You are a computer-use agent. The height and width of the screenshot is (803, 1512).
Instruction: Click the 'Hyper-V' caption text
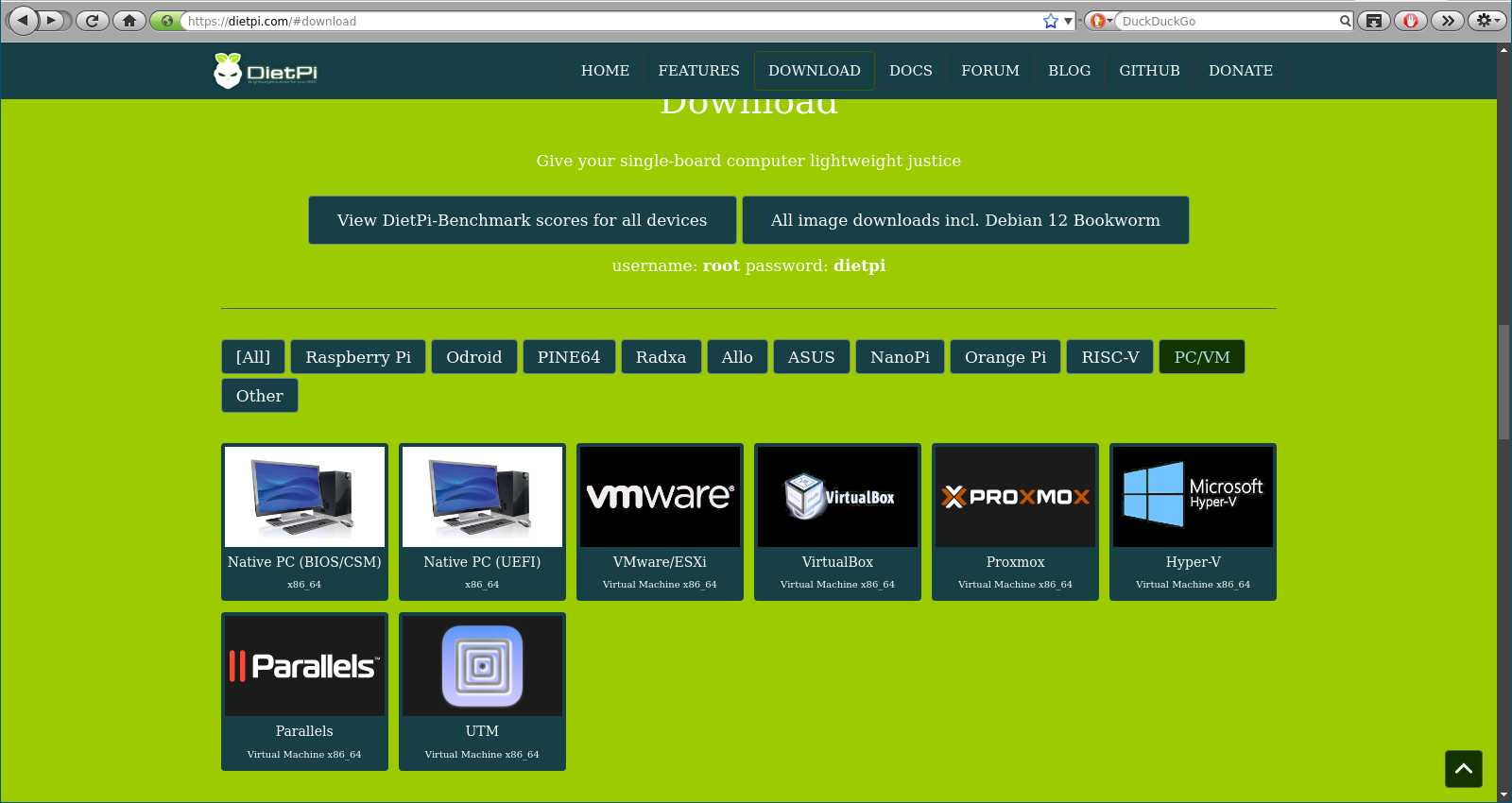[1193, 562]
